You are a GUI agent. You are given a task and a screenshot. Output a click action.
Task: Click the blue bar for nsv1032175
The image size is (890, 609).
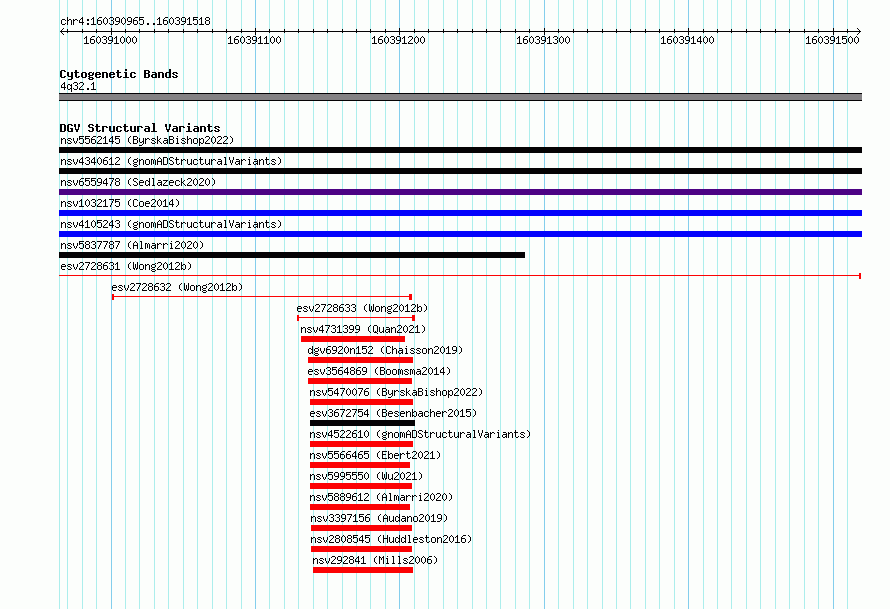point(460,213)
